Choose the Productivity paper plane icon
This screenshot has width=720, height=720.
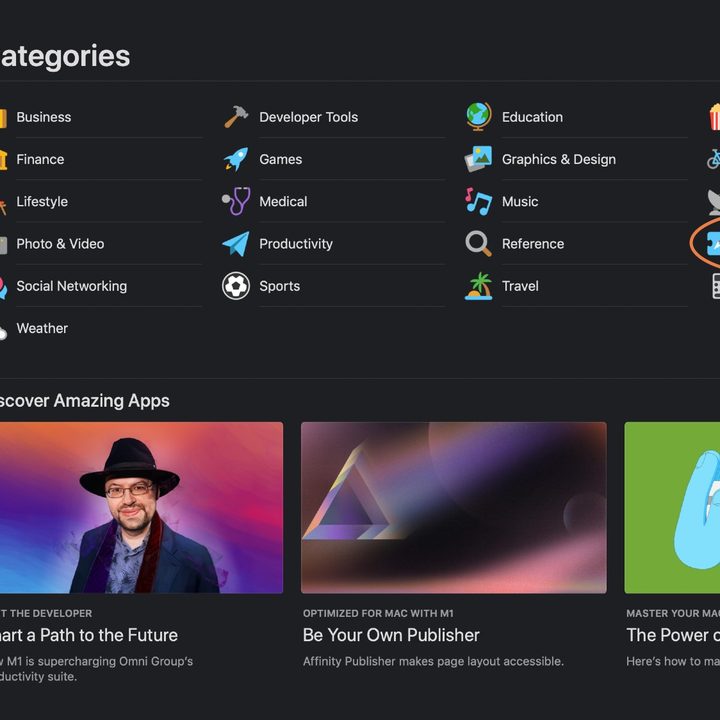coord(236,243)
